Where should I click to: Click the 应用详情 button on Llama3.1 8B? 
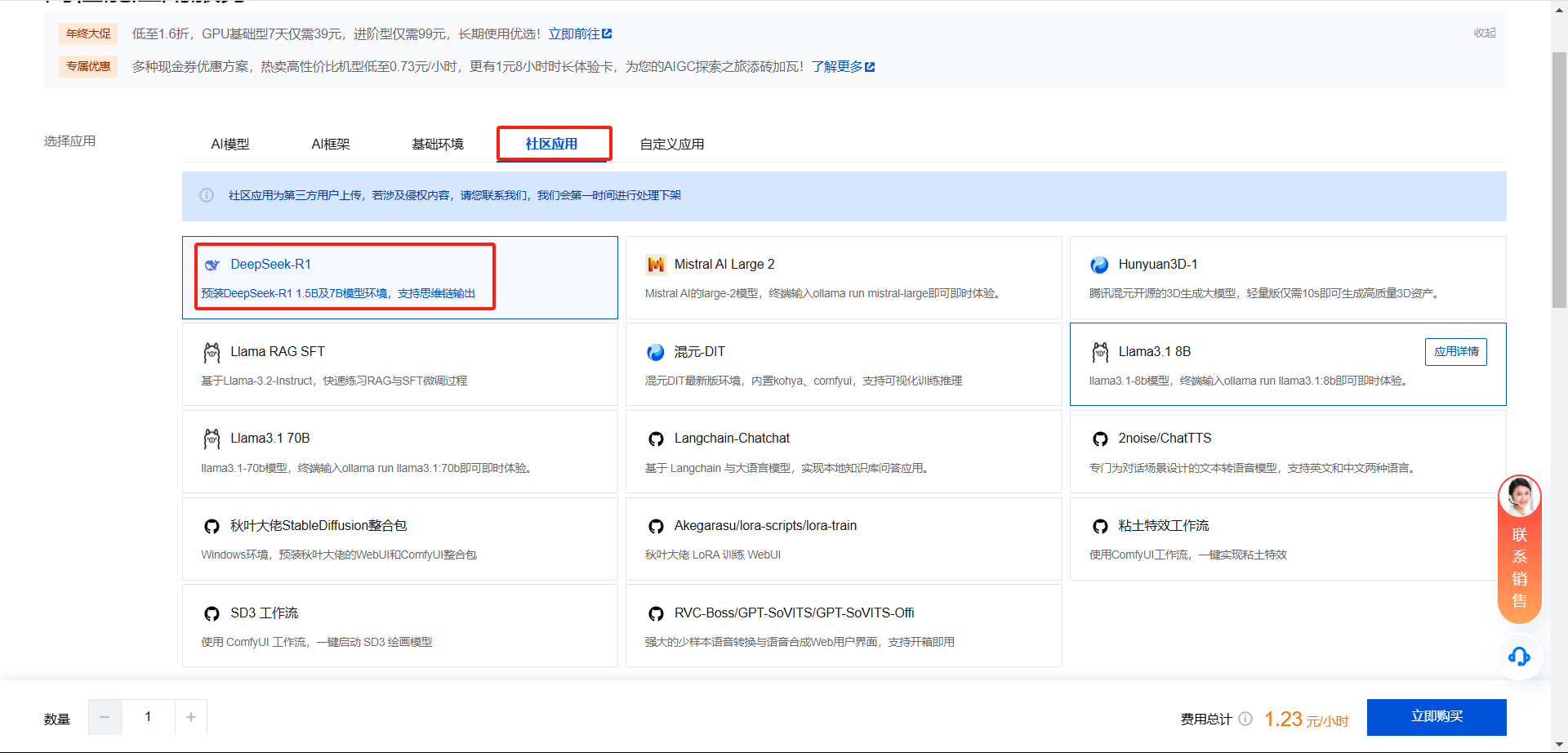pos(1456,352)
